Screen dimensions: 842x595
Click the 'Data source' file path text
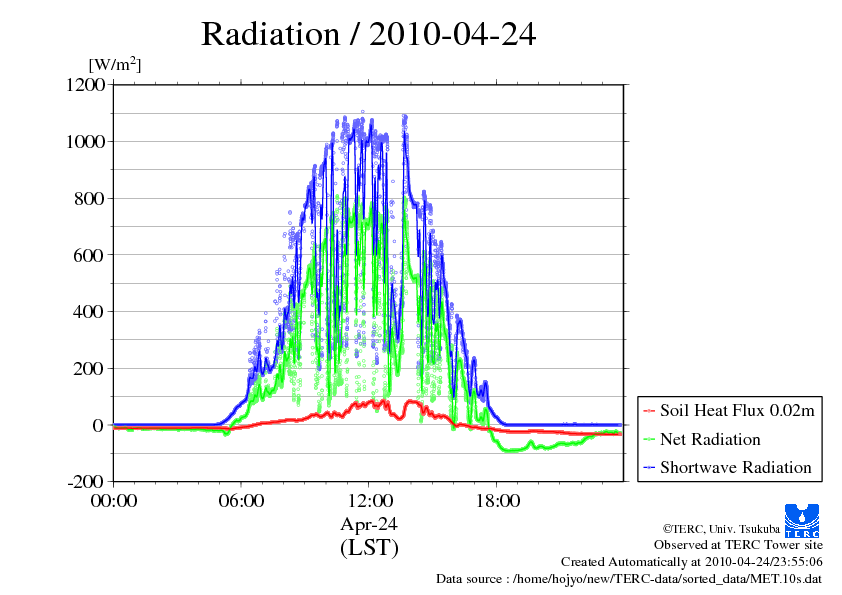click(x=629, y=579)
